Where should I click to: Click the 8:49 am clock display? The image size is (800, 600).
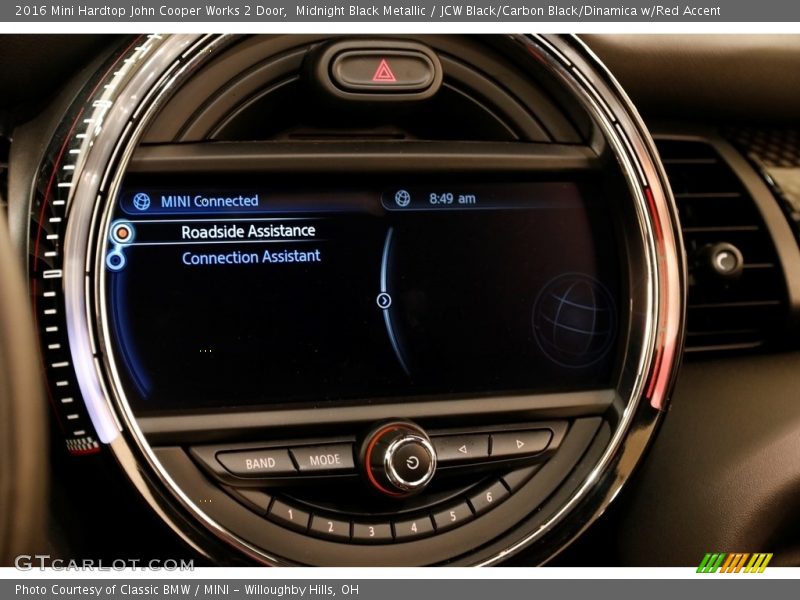coord(452,198)
